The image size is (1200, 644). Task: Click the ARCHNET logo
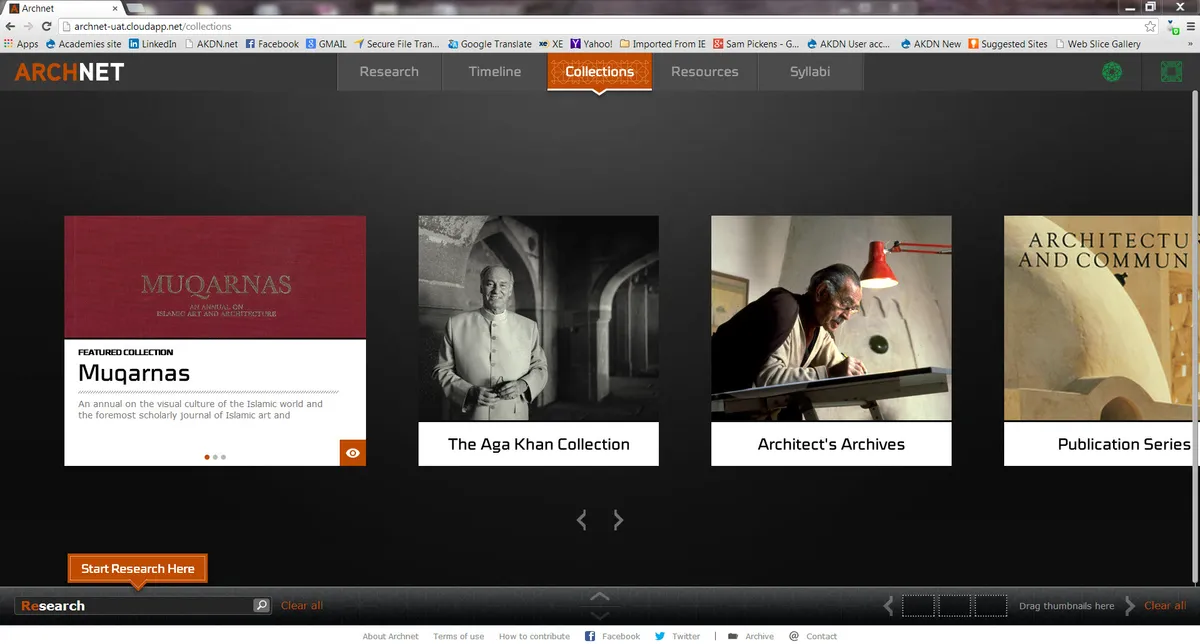pos(69,72)
